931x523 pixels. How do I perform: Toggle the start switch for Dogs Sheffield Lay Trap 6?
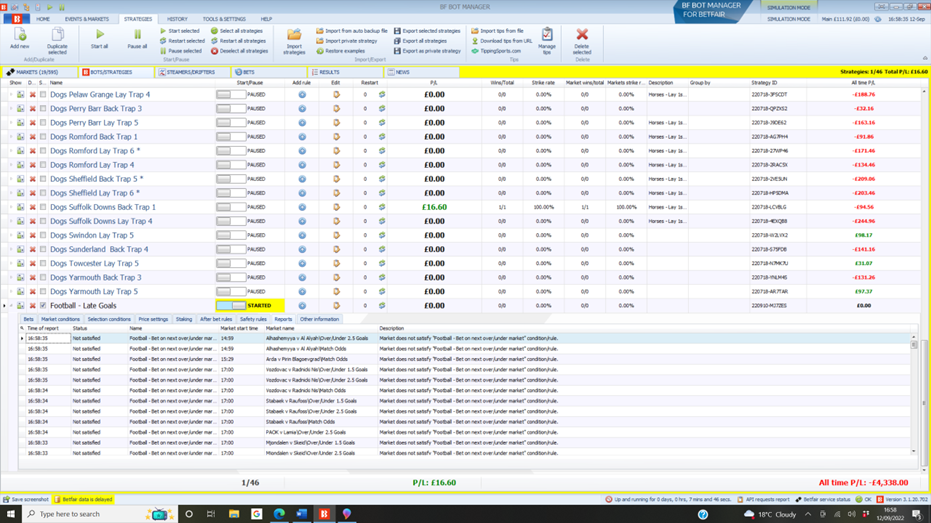click(x=231, y=193)
